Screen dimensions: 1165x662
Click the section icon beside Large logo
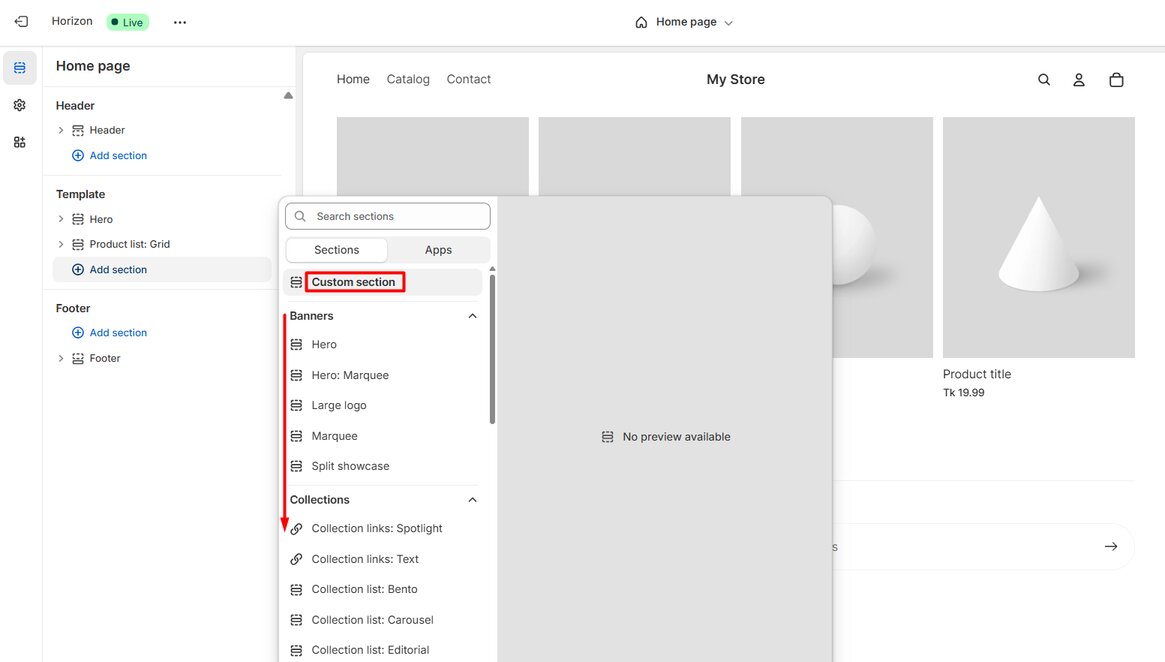click(x=296, y=405)
